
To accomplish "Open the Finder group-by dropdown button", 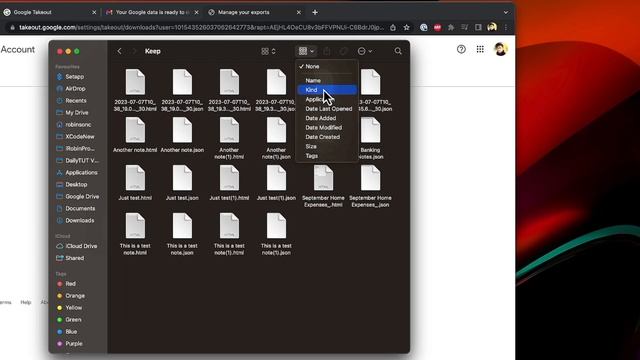I will 306,51.
